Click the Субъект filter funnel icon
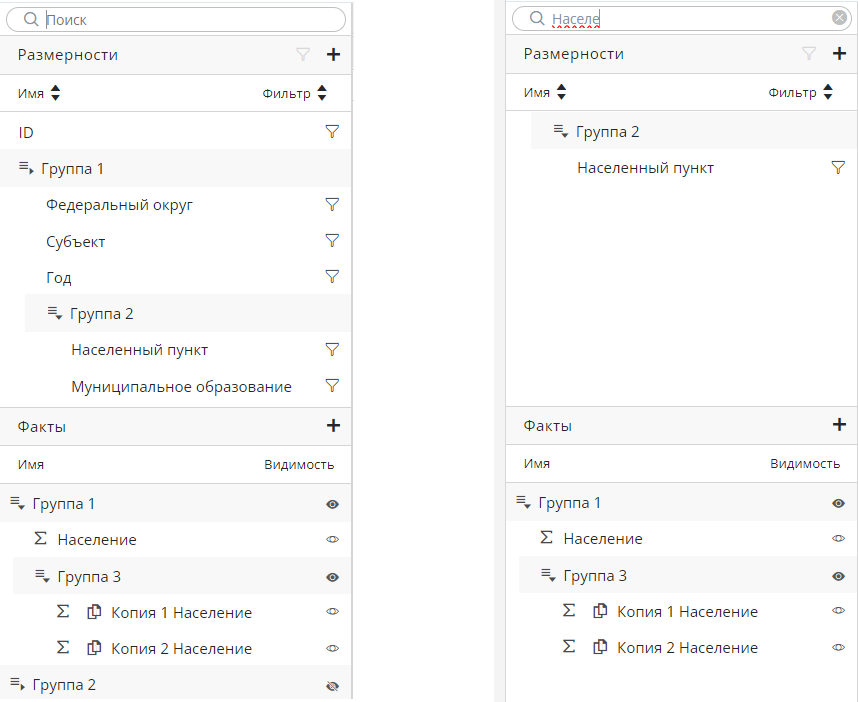Image resolution: width=858 pixels, height=702 pixels. point(333,241)
